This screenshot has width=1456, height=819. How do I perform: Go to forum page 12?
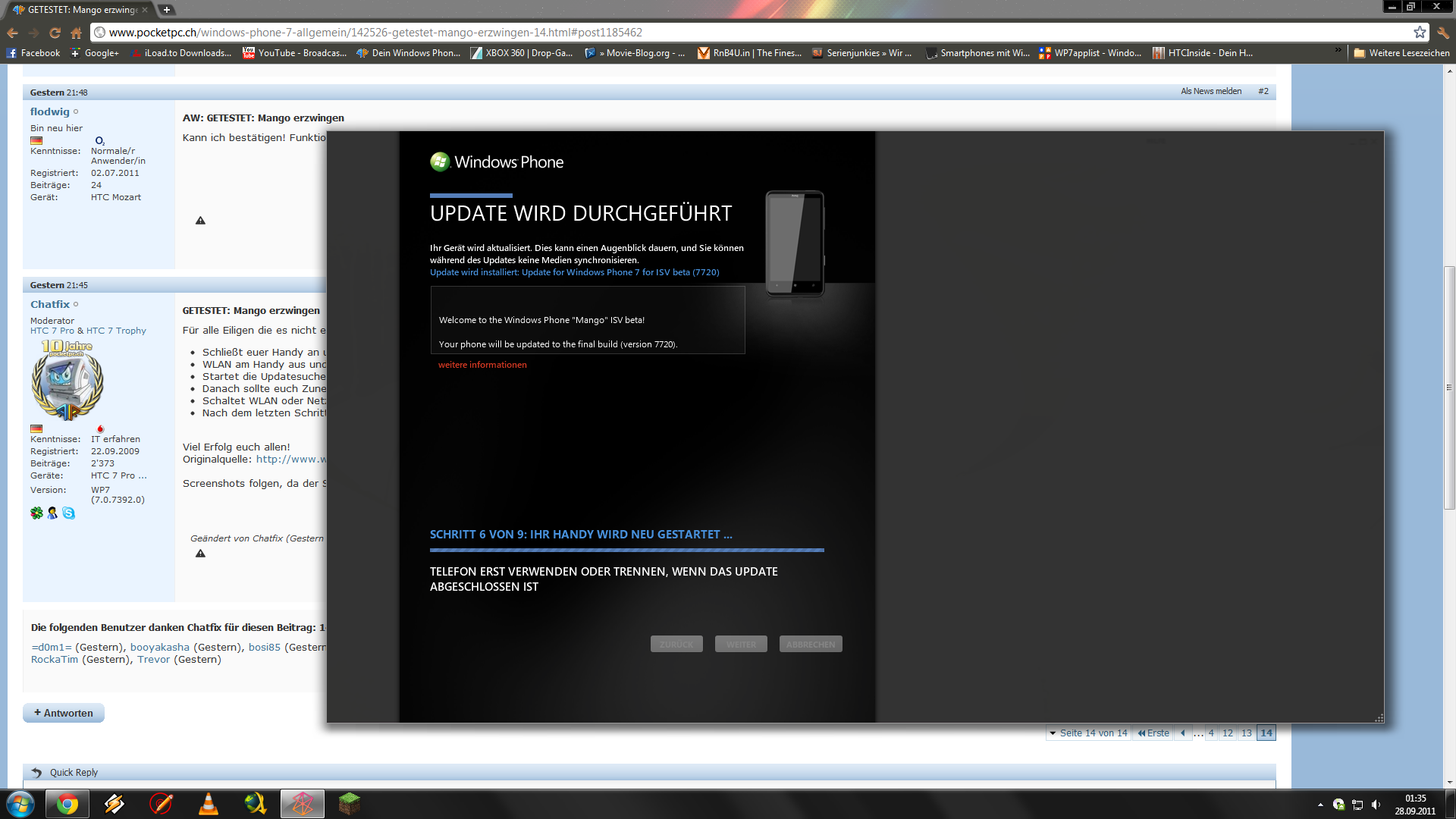click(1228, 733)
